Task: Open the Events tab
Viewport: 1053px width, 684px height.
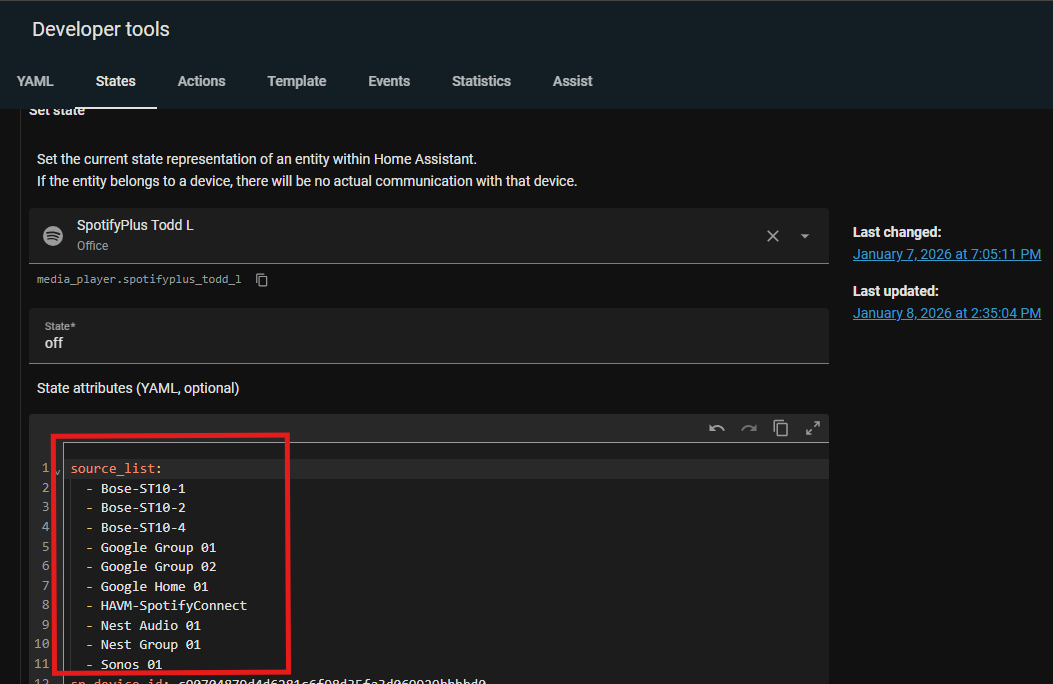Action: [389, 81]
